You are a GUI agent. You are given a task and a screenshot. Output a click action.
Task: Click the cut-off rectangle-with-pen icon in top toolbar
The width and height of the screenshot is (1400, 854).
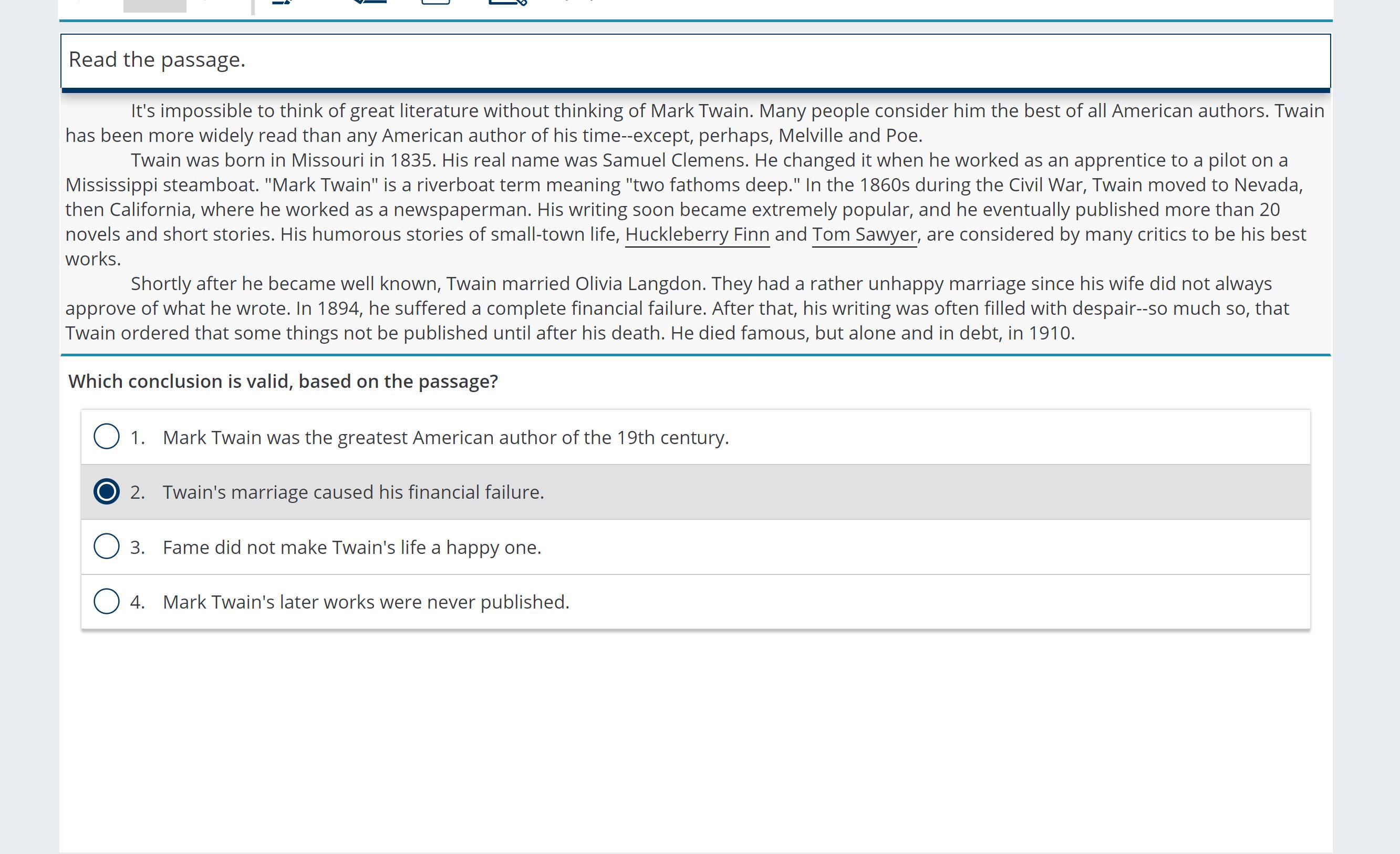(x=507, y=2)
